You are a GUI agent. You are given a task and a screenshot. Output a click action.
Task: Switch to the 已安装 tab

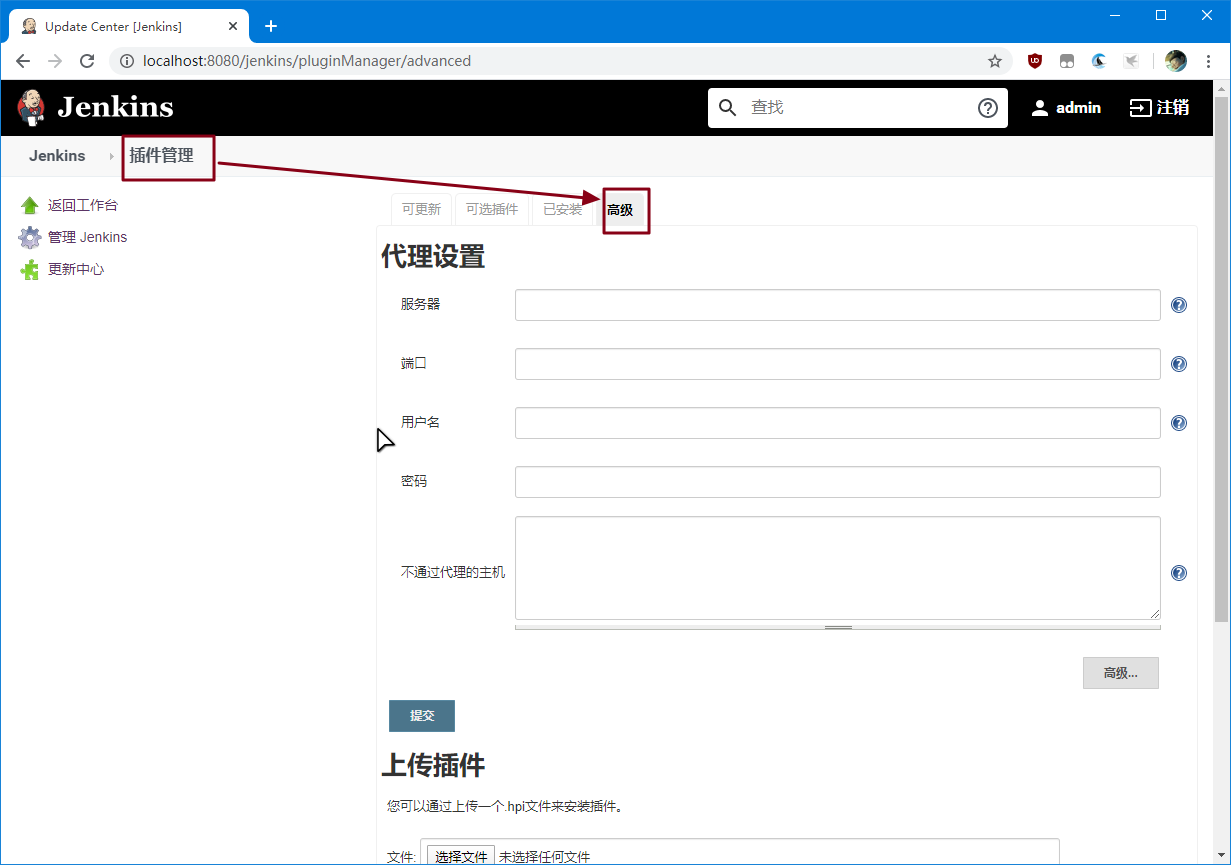(563, 210)
